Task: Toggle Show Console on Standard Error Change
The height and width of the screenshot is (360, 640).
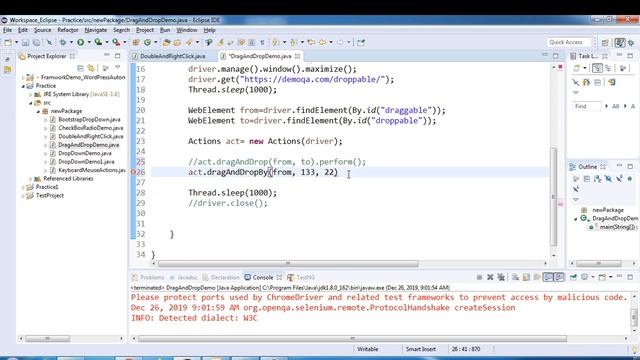Action: (x=559, y=277)
